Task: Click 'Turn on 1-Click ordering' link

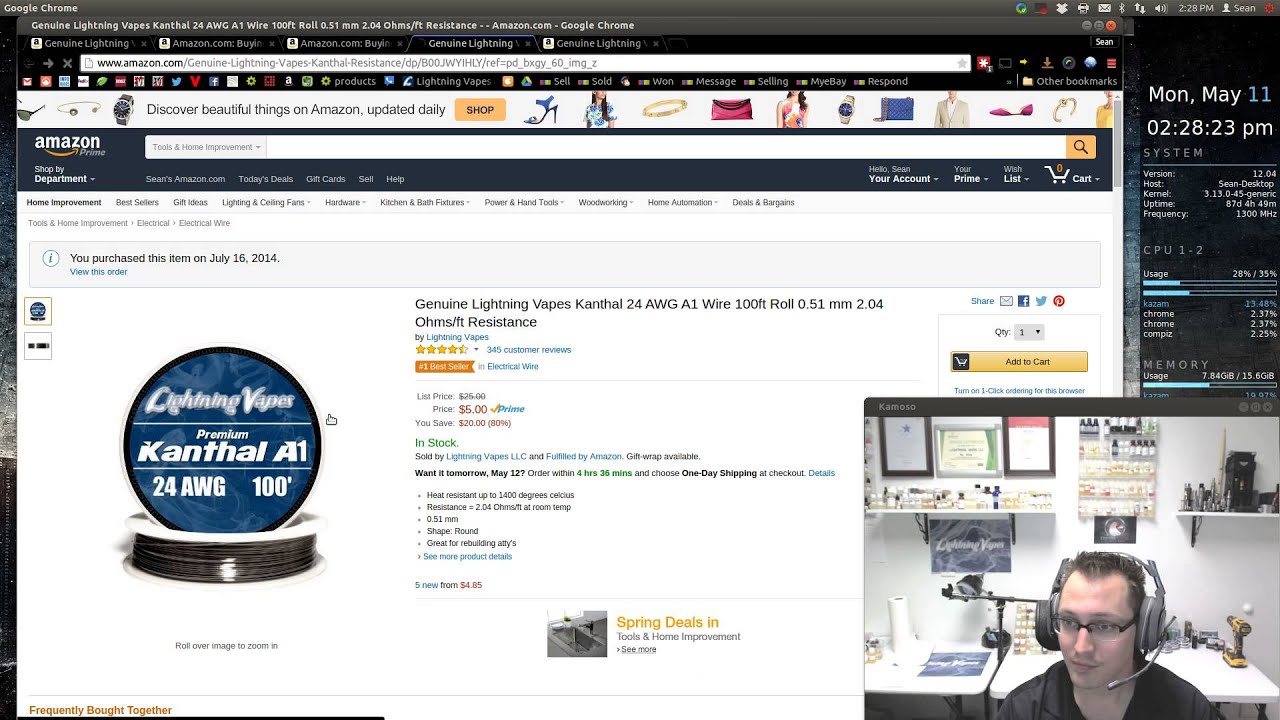Action: coord(1019,391)
